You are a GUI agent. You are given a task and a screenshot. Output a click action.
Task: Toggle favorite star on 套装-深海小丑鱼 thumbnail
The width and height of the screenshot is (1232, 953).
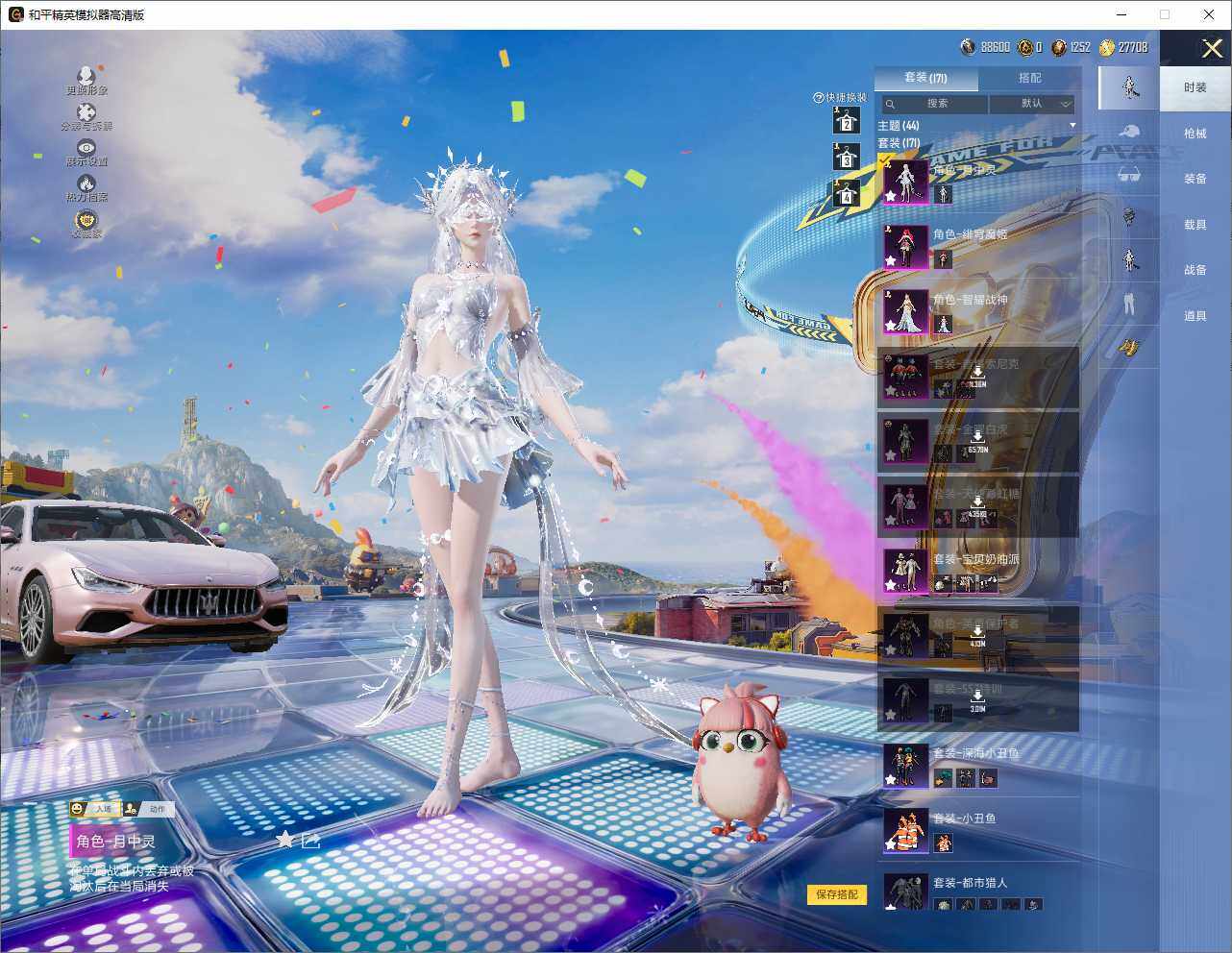coord(891,780)
